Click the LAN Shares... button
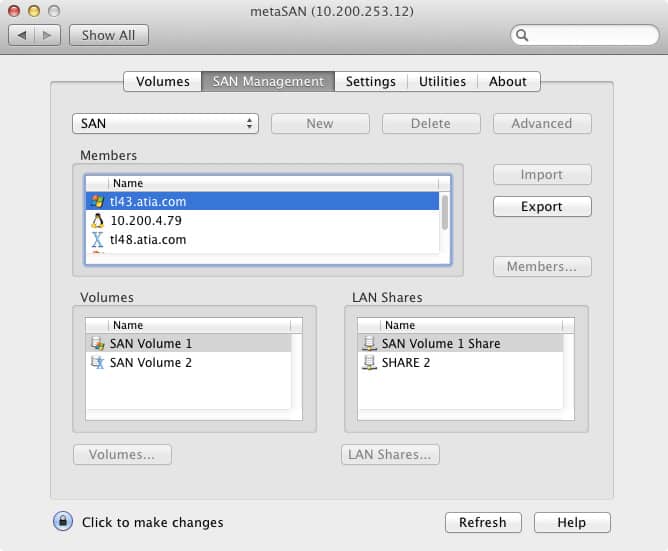Viewport: 668px width, 551px height. [390, 455]
